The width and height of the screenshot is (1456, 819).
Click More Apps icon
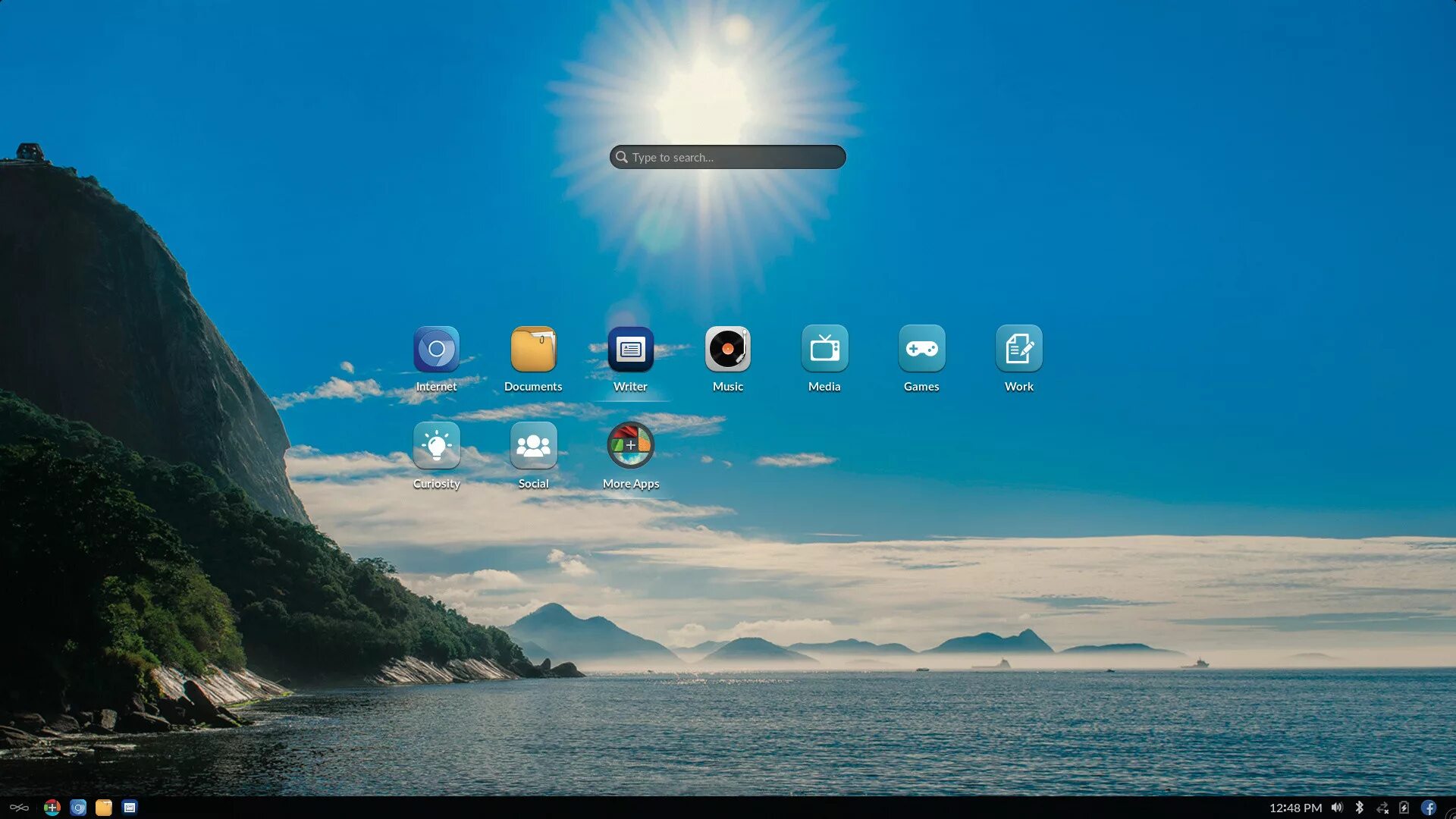630,446
